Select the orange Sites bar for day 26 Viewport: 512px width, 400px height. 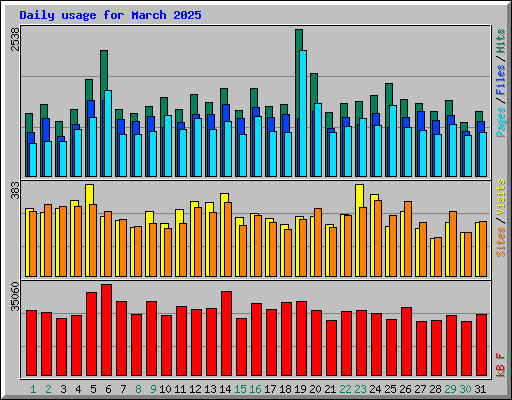[408, 239]
